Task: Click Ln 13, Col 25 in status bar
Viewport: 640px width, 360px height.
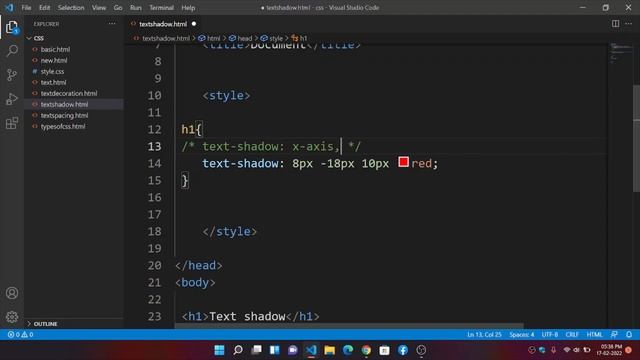Action: pos(484,334)
